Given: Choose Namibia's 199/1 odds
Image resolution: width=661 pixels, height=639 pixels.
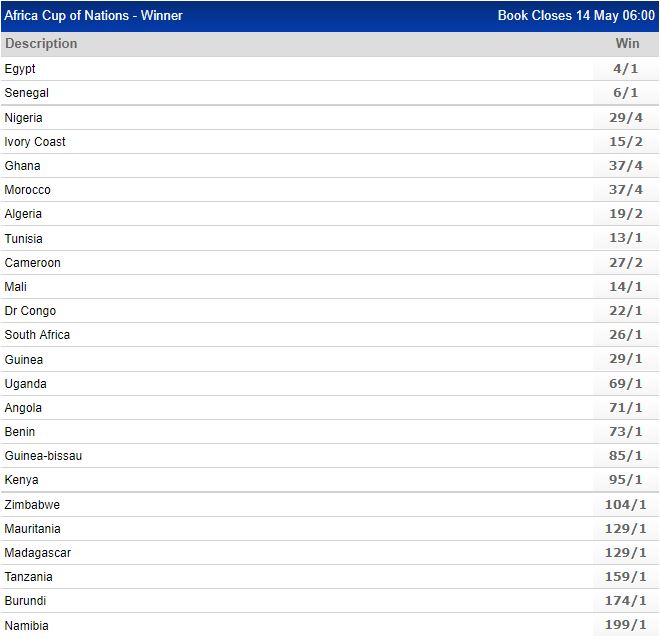Looking at the screenshot, I should (x=626, y=625).
